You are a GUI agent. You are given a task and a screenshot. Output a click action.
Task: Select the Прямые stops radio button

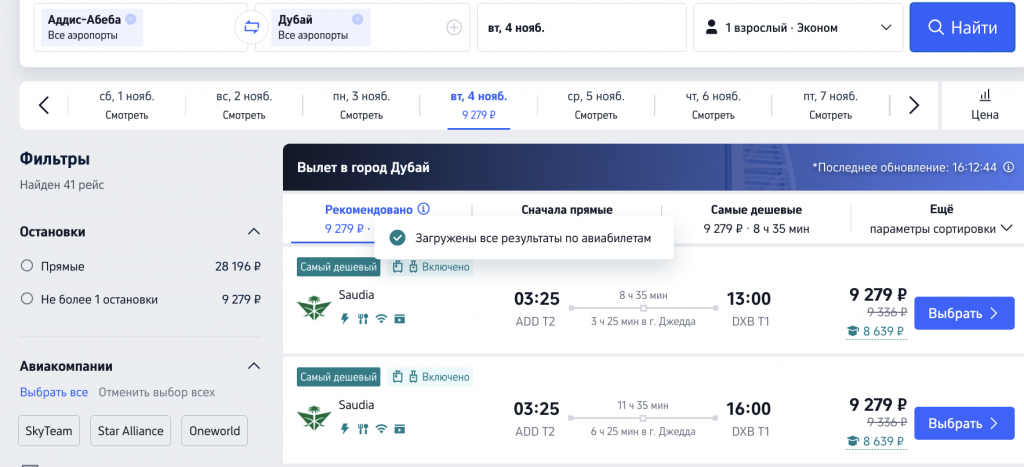click(x=27, y=267)
